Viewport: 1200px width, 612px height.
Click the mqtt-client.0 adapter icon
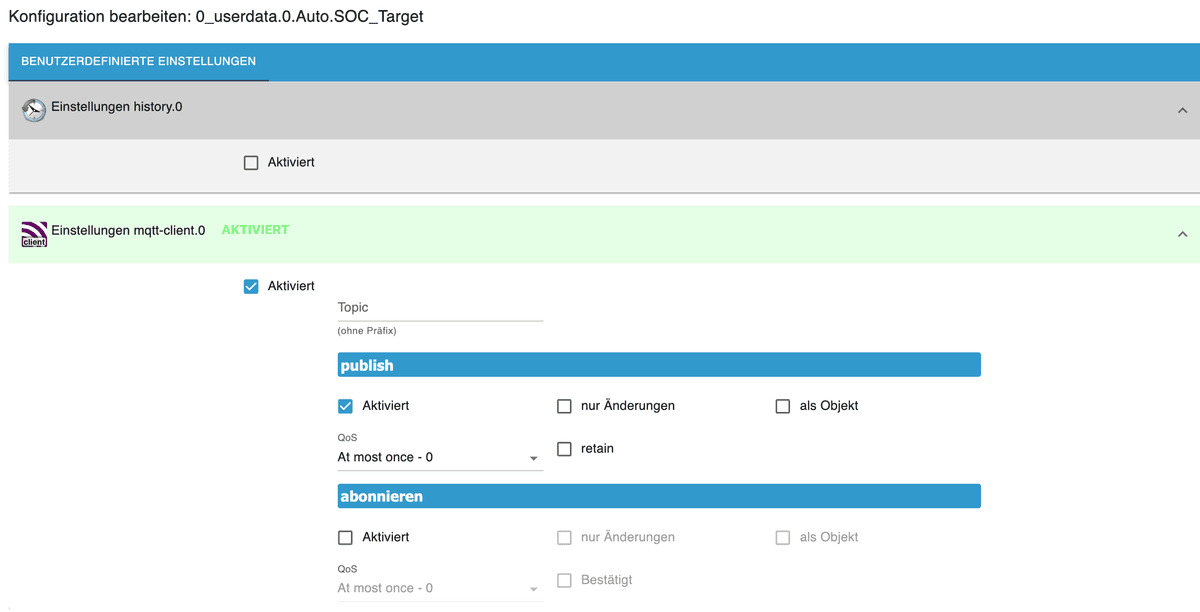34,234
